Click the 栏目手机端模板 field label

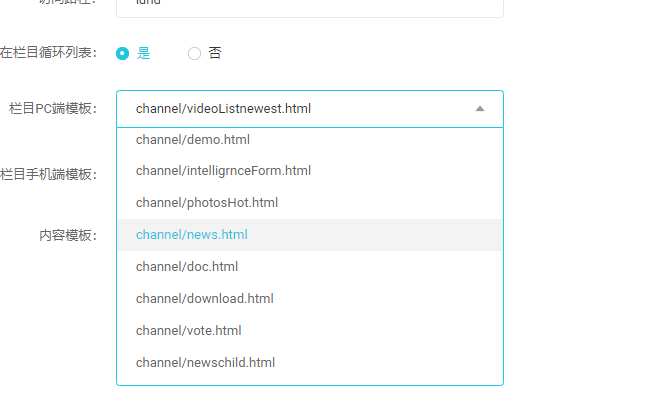[48, 174]
